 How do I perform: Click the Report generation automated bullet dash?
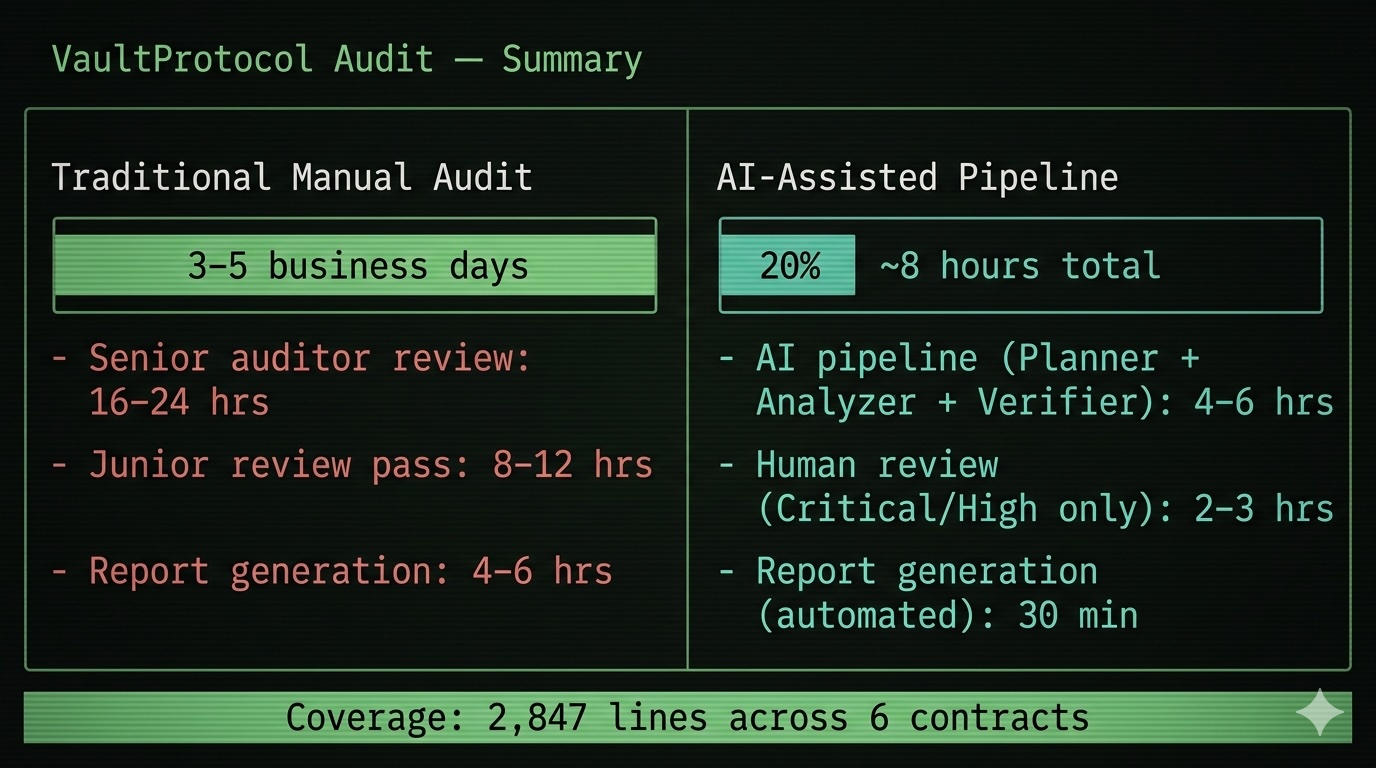[725, 570]
